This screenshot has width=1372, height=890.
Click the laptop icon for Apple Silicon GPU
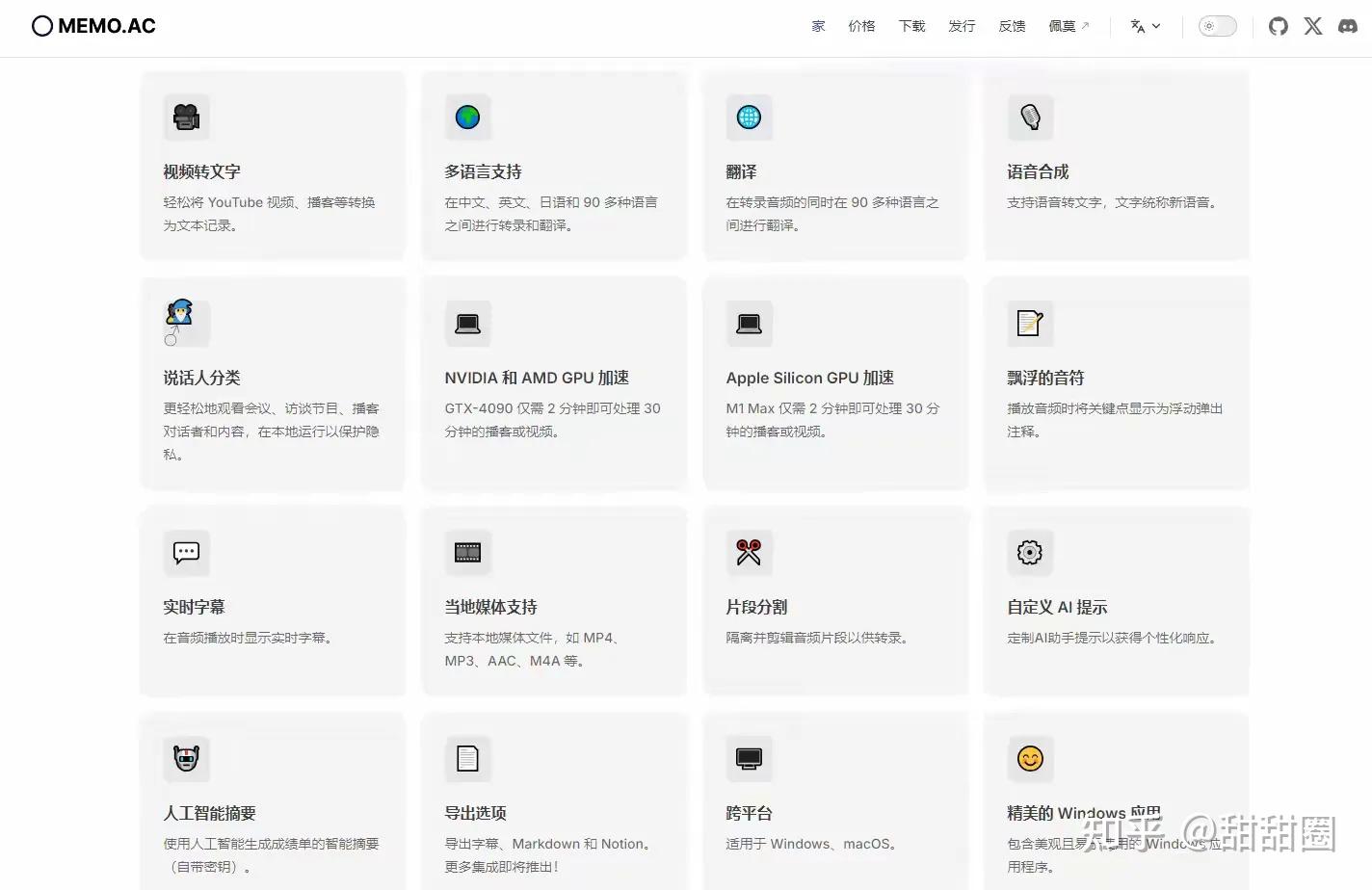coord(749,324)
